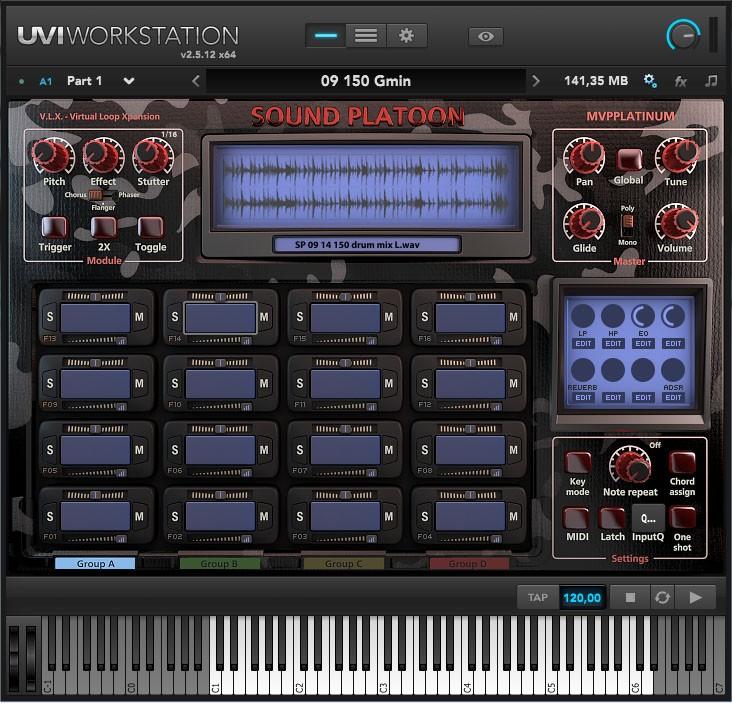Open the FX panel icon
This screenshot has width=732, height=703.
[x=681, y=81]
